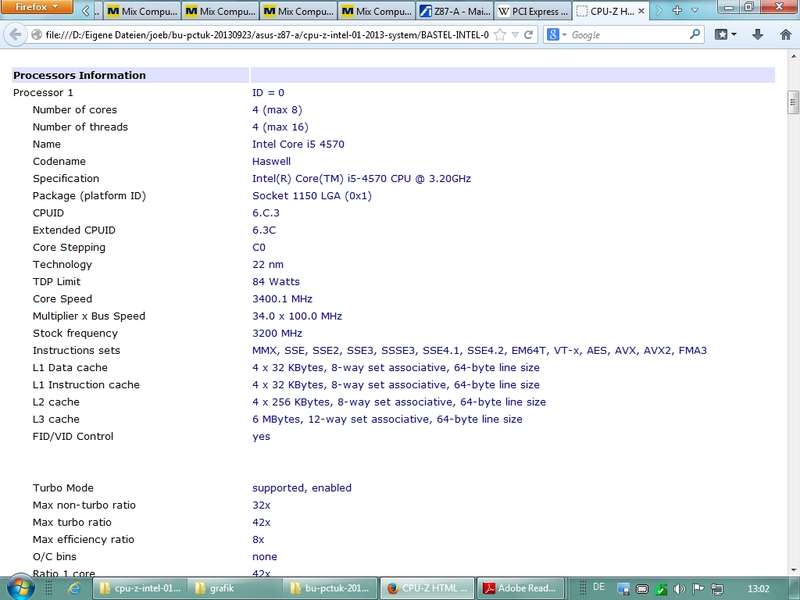
Task: Click the L2 cache 4 x 256 KBytes value
Action: click(x=399, y=402)
